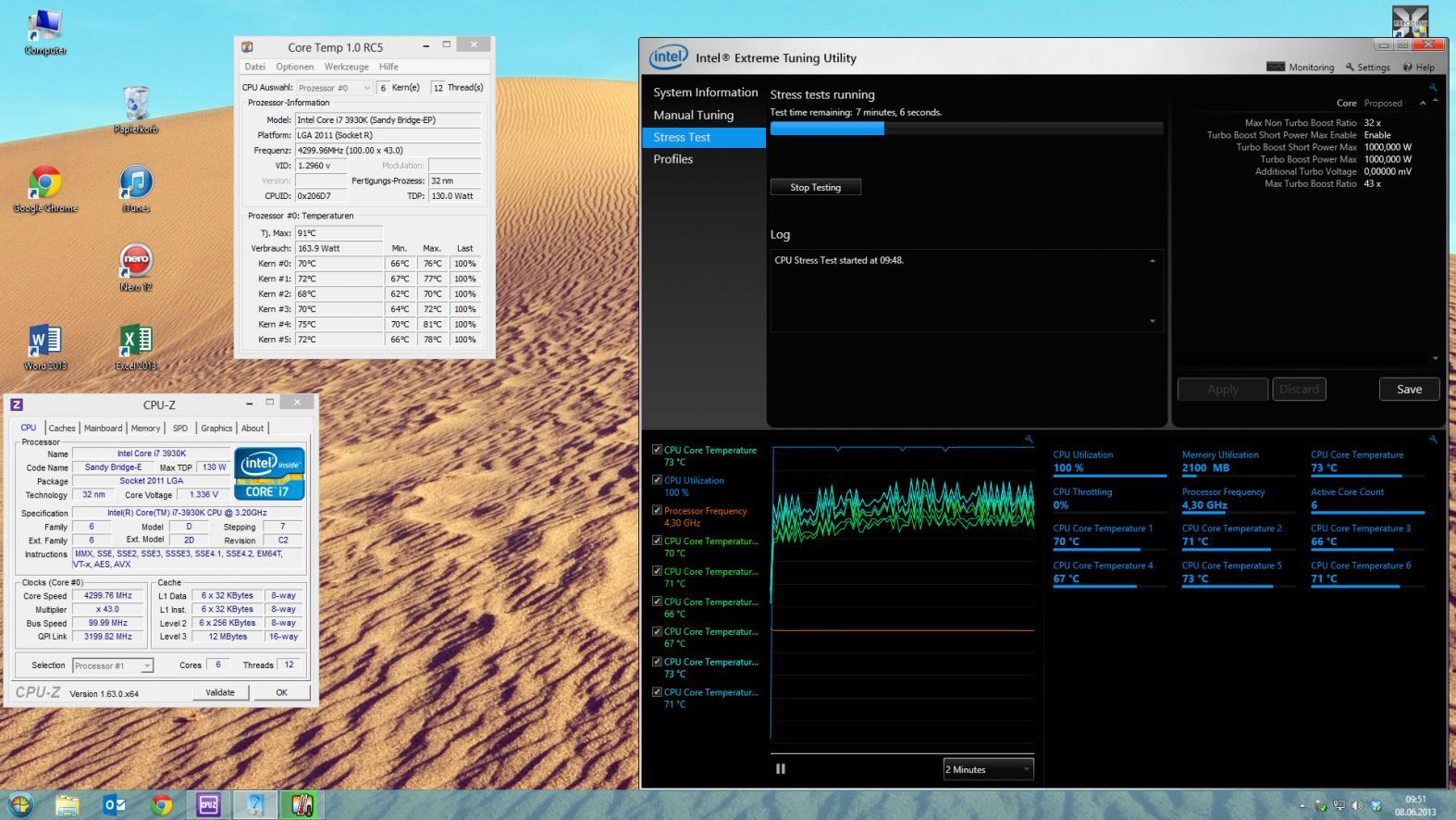Click the stress test progress bar
1456x820 pixels.
pos(967,129)
